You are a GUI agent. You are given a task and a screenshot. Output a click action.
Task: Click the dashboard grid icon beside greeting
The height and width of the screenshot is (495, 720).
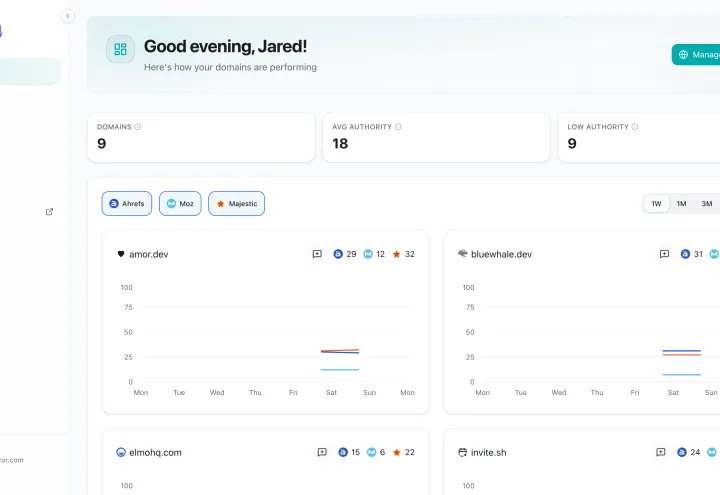(120, 49)
